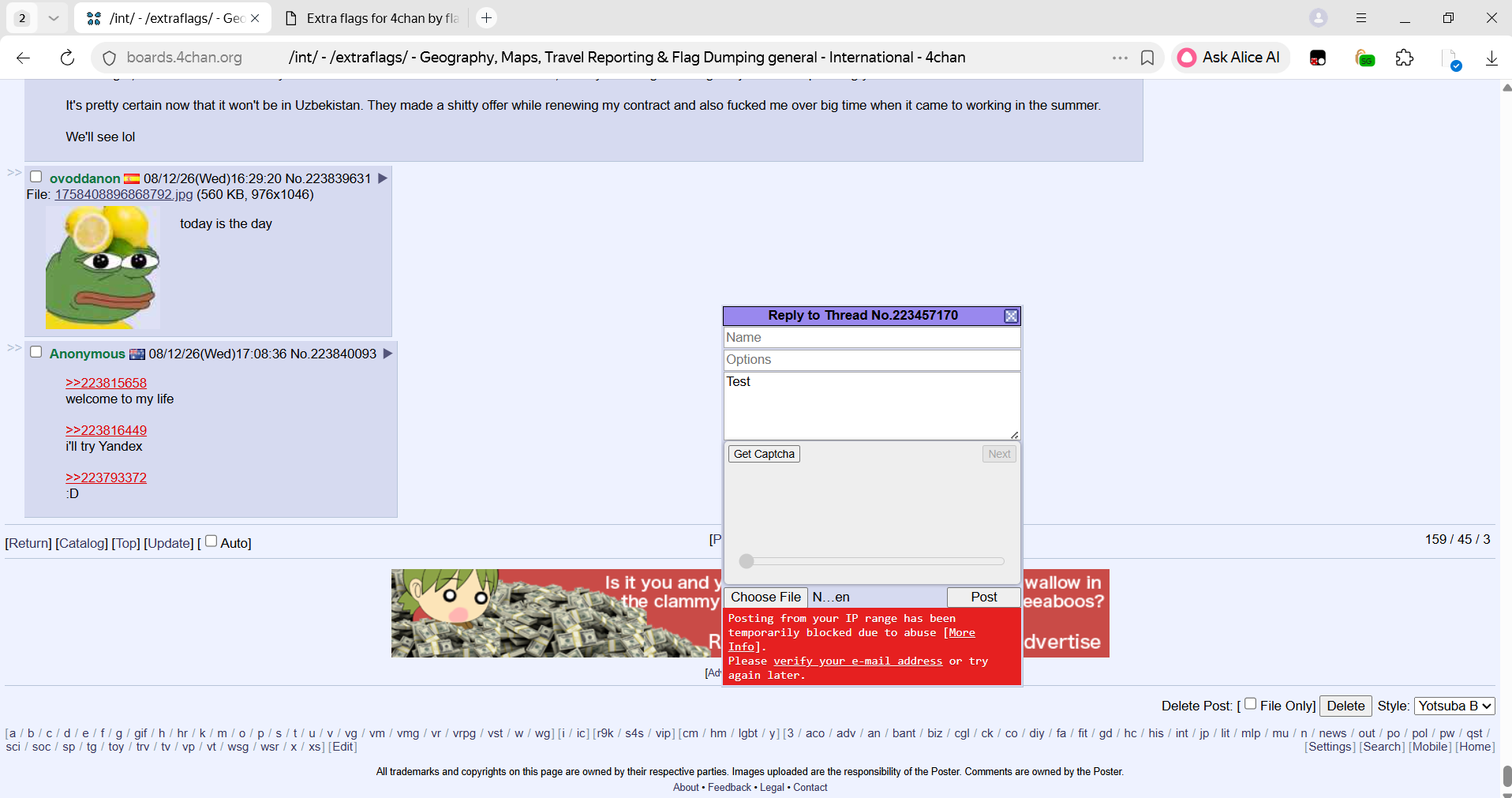This screenshot has width=1512, height=798.
Task: Go to the news board link
Action: tap(1333, 733)
